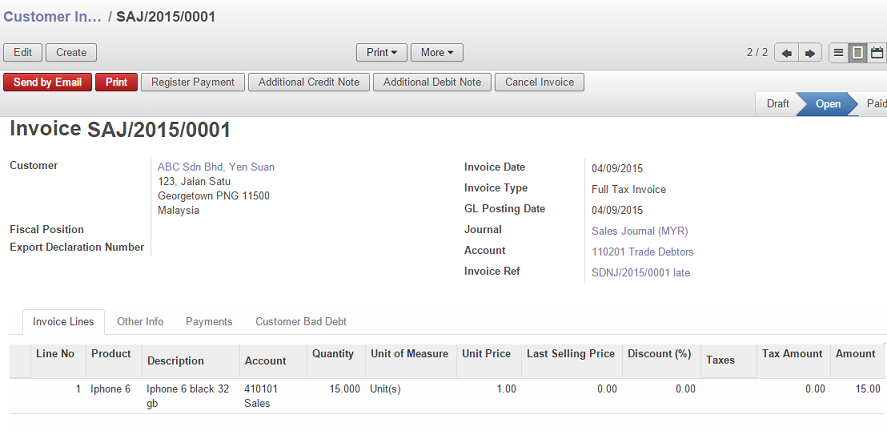
Task: Open the Other Info tab
Action: 140,322
